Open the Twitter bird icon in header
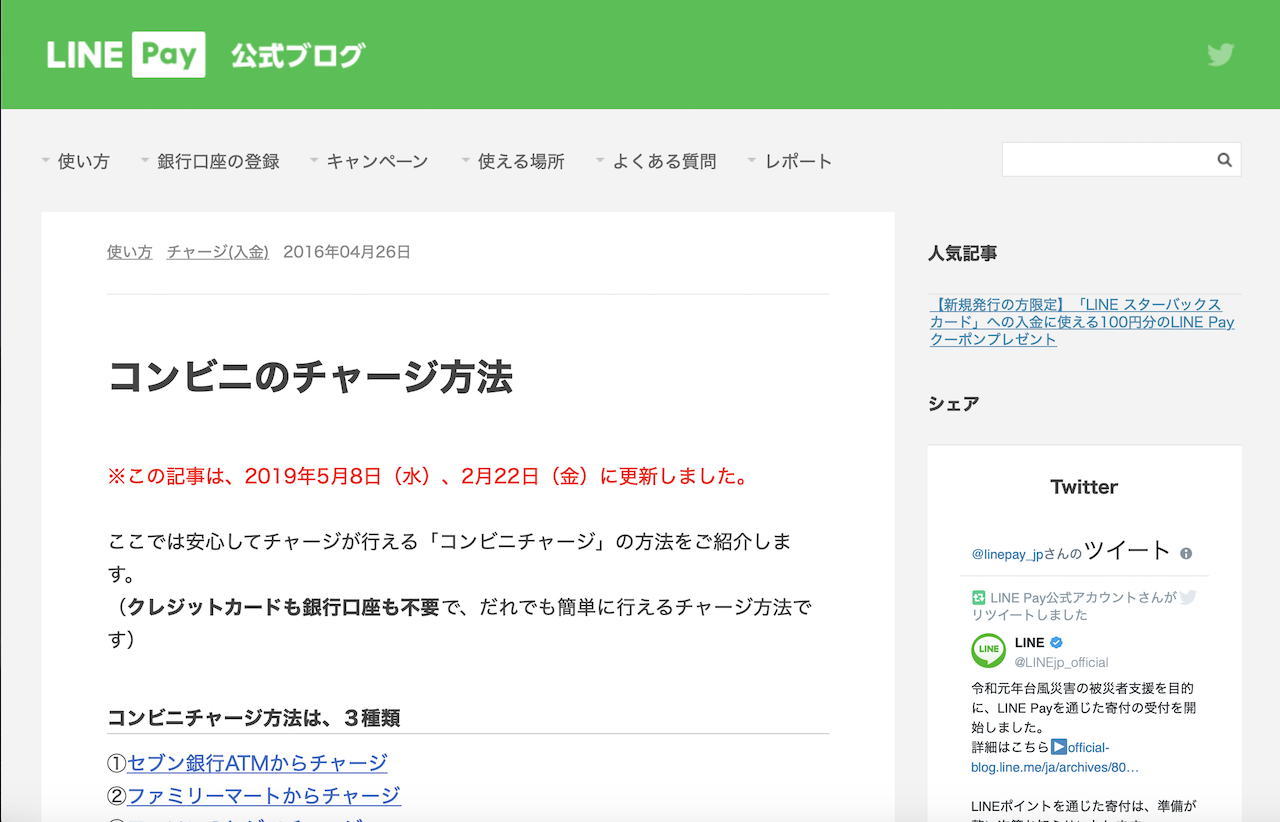Image resolution: width=1280 pixels, height=822 pixels. pos(1220,55)
